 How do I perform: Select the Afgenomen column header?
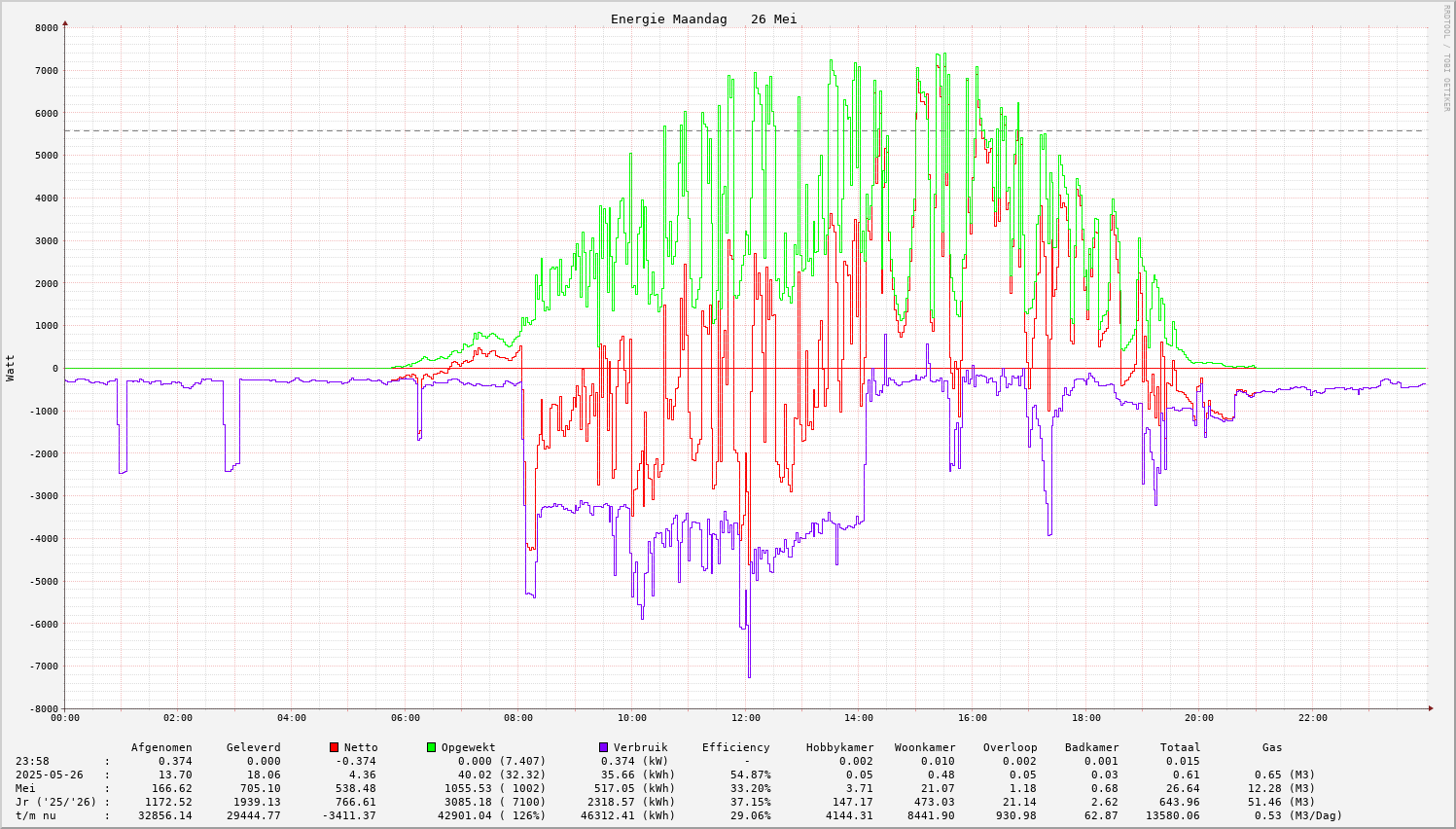tap(161, 747)
